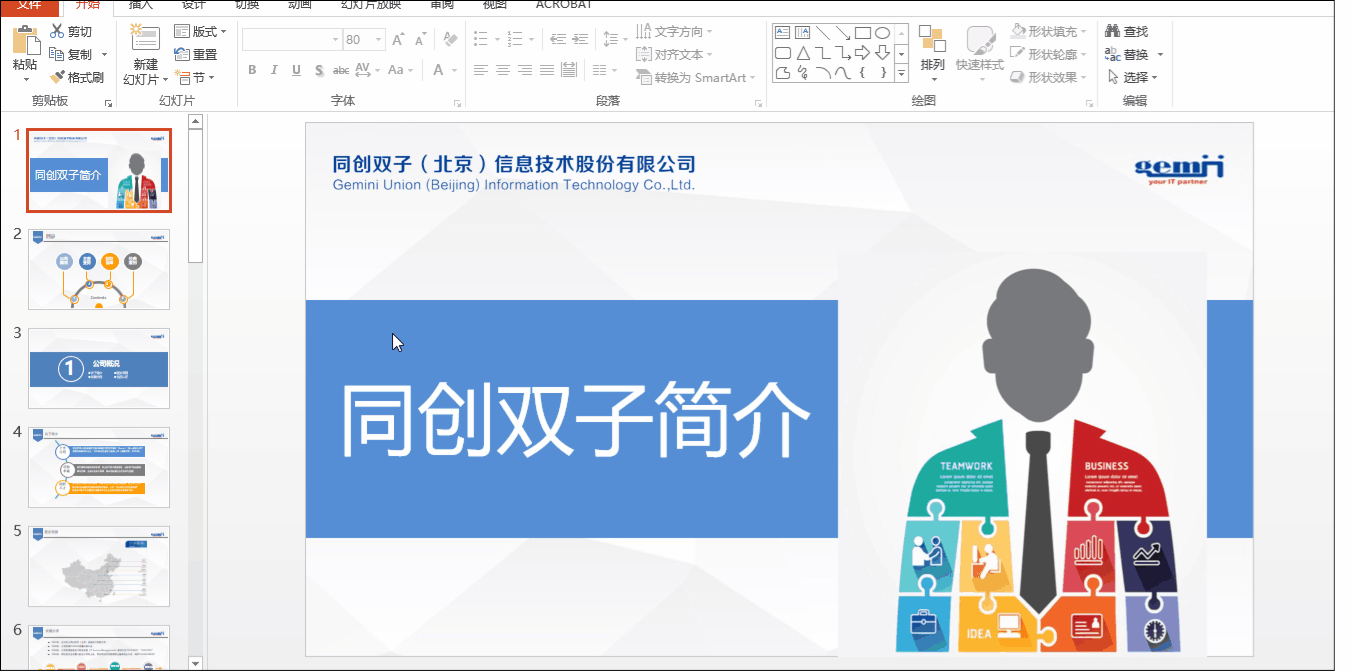The height and width of the screenshot is (671, 1352).
Task: Pick the triangle shape in shapes gallery
Action: coord(802,53)
